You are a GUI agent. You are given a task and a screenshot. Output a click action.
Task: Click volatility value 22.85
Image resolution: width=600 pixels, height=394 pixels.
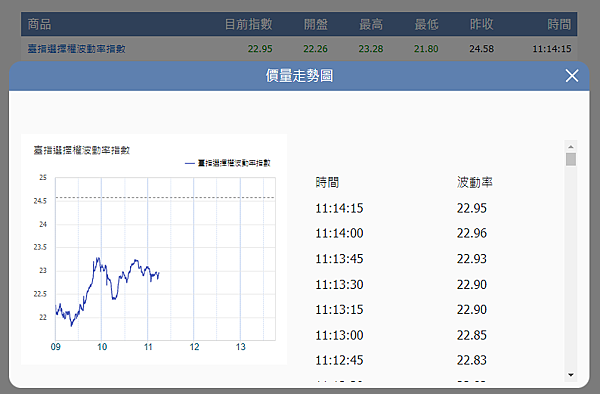(471, 335)
